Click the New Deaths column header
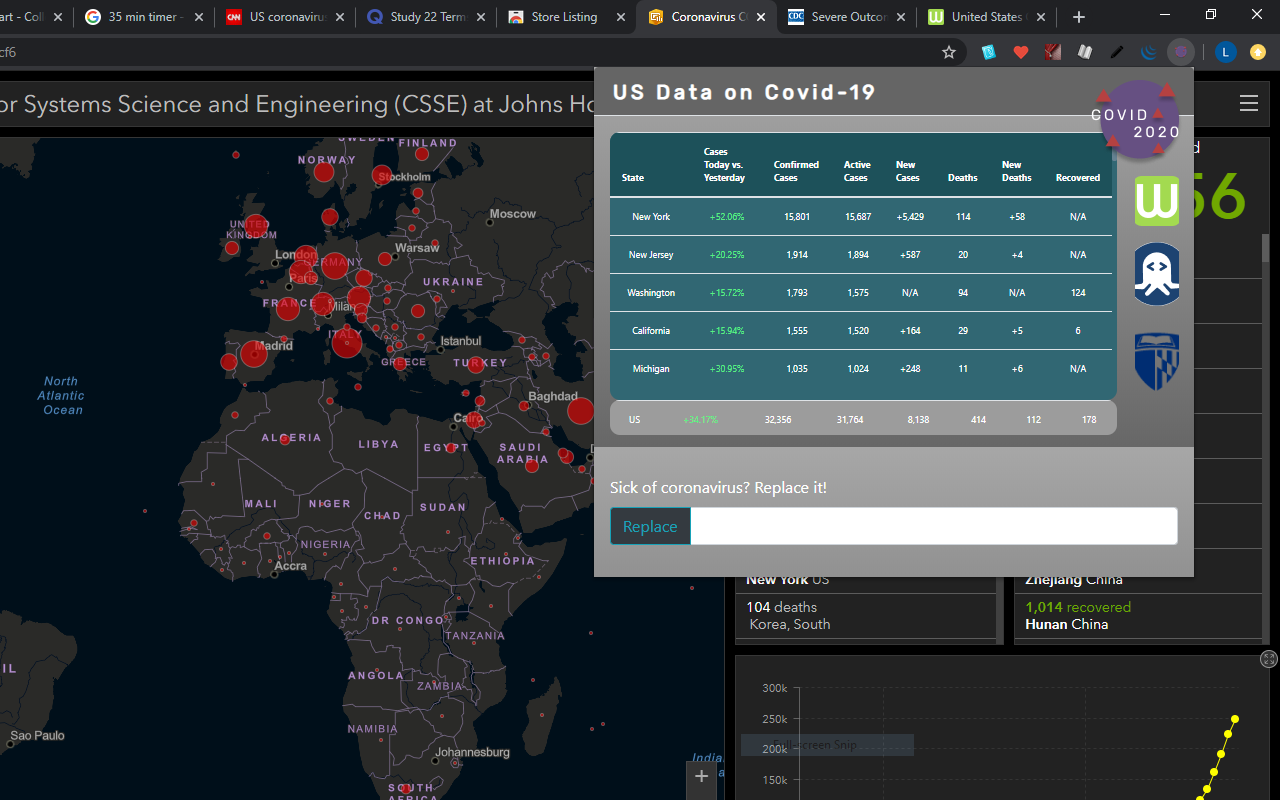 point(1016,171)
